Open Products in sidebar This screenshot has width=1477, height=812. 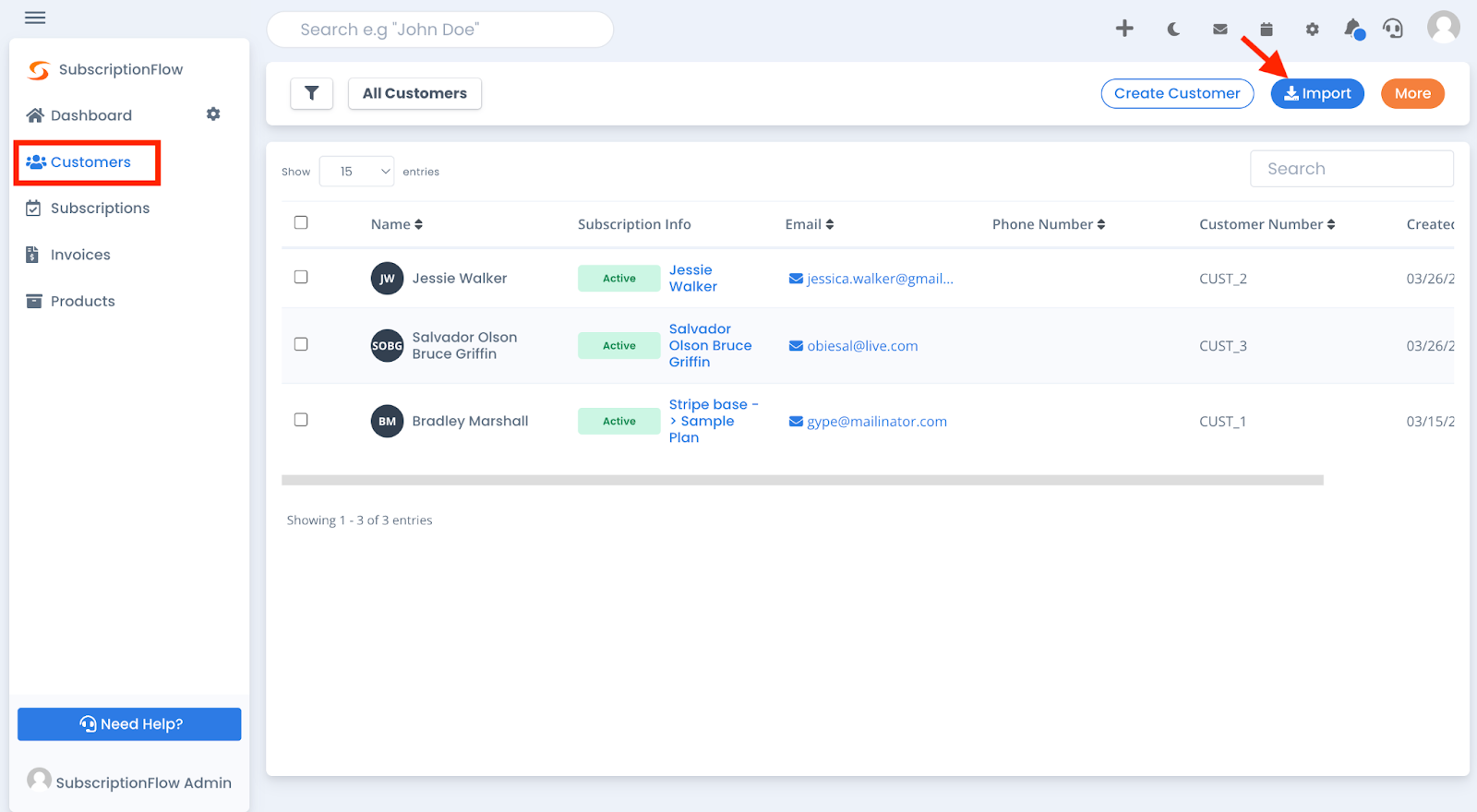coord(71,302)
